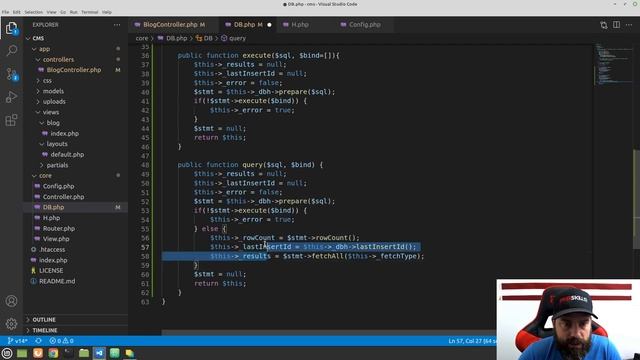Split the editor with the split icon
The width and height of the screenshot is (640, 360).
click(x=616, y=25)
